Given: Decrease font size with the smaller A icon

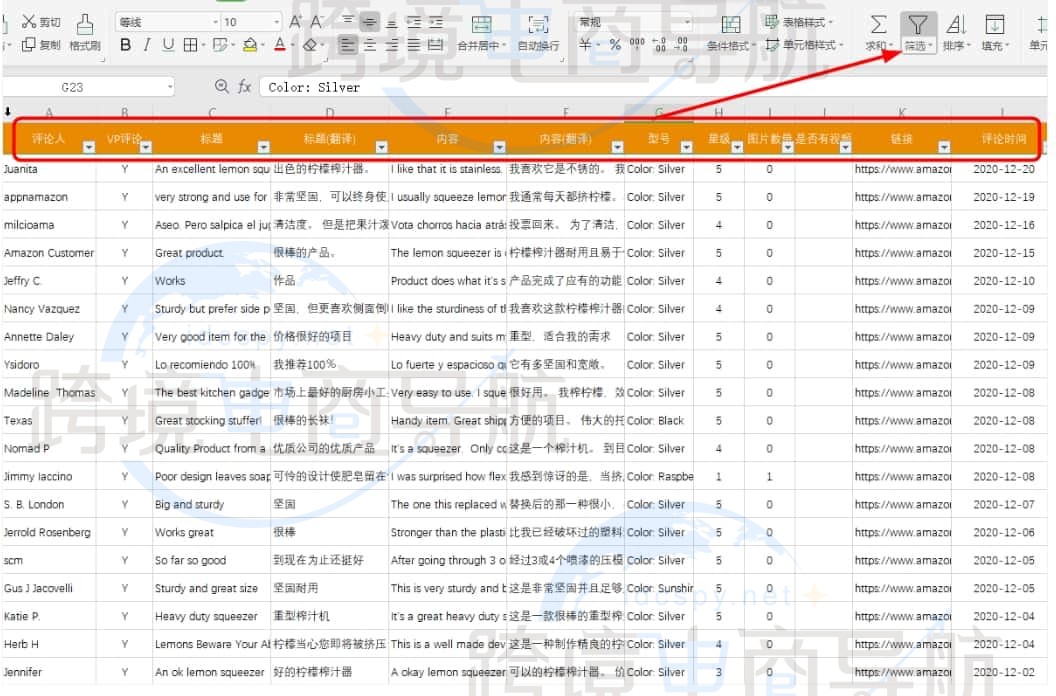Looking at the screenshot, I should tap(317, 22).
